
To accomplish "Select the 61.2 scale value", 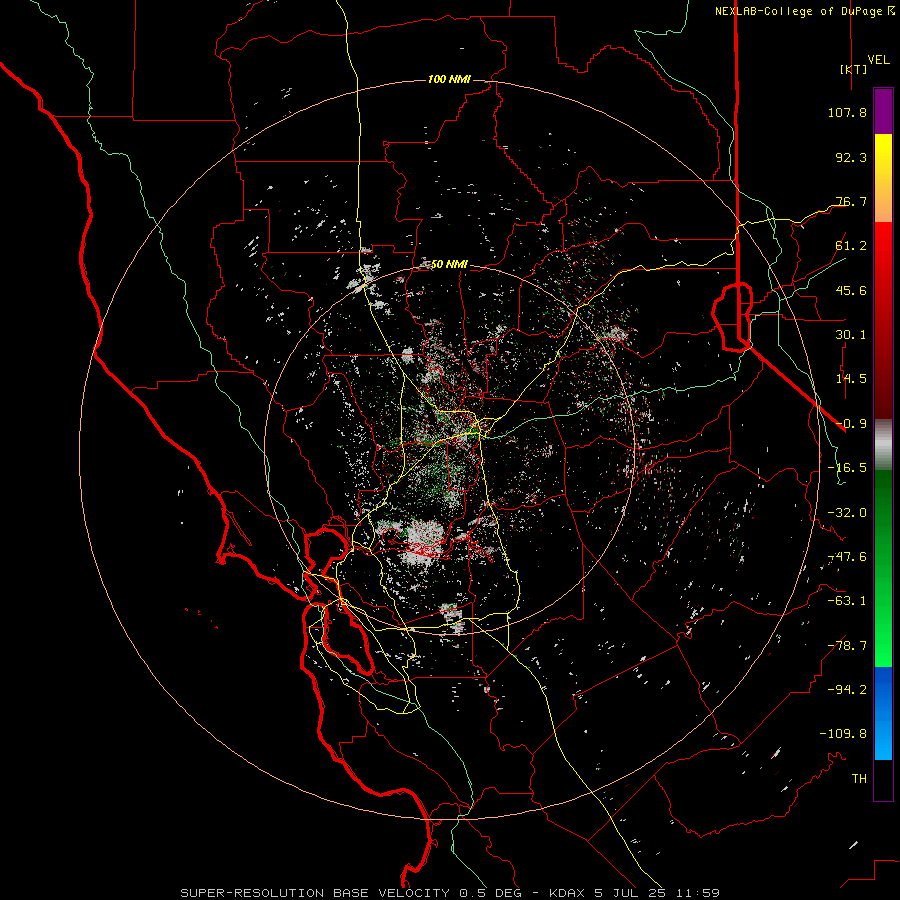I will [x=851, y=246].
